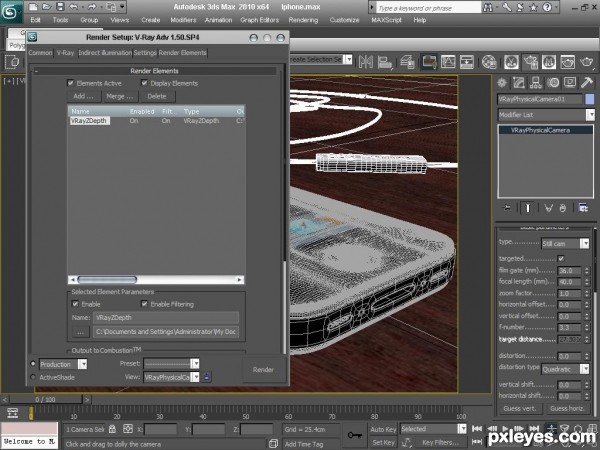Open the Modifiers menu

[183, 20]
